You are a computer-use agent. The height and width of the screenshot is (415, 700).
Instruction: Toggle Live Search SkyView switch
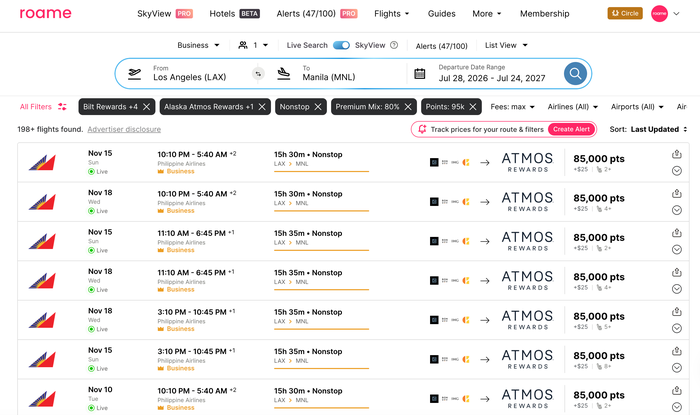coord(342,45)
